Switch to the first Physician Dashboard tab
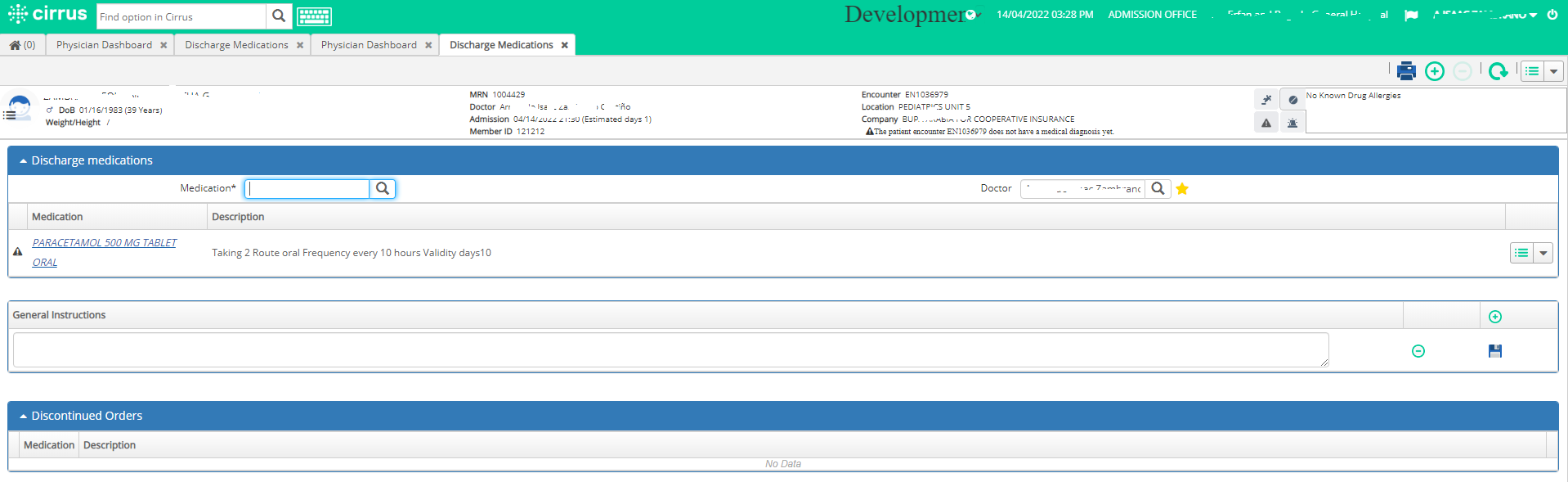1568x482 pixels. point(104,45)
